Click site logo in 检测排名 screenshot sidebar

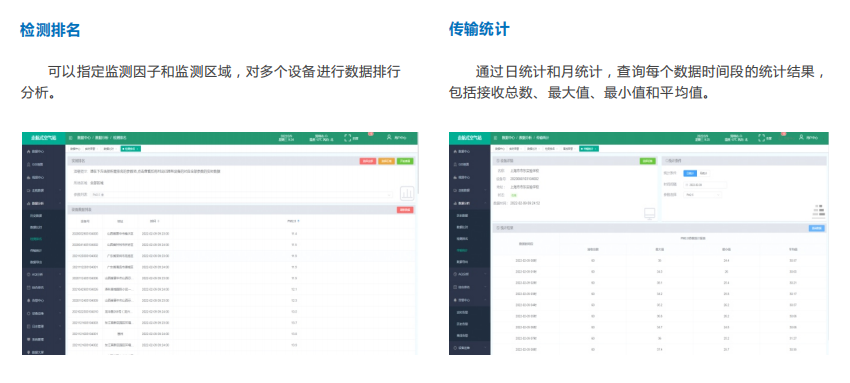44,138
